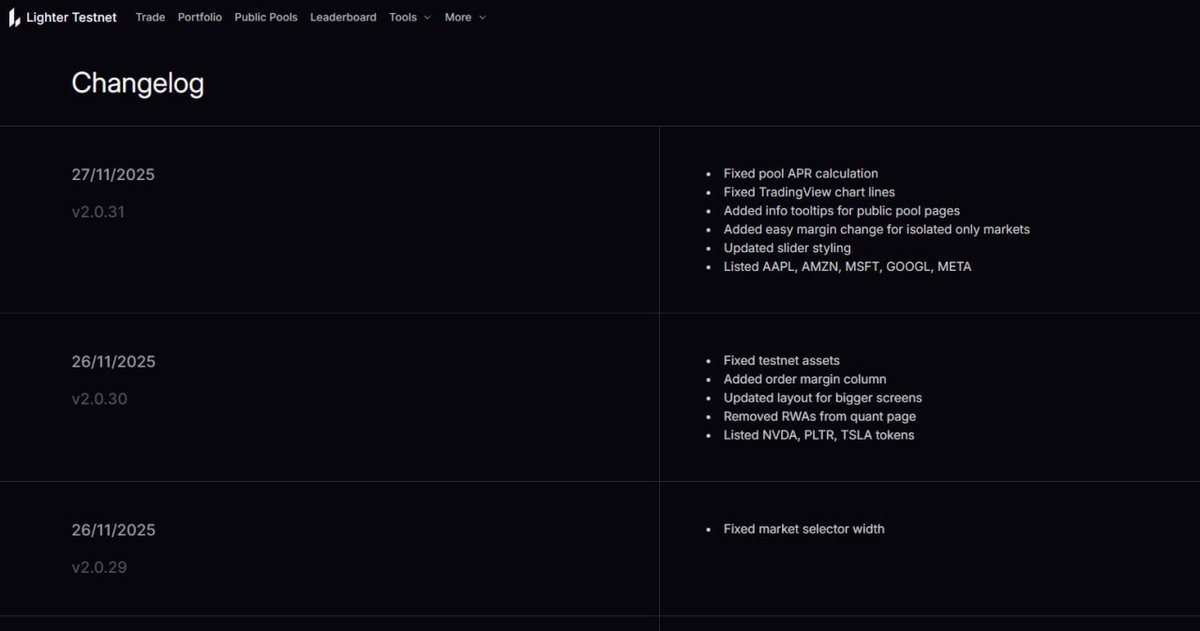The image size is (1200, 631).
Task: Open the Trade page
Action: (150, 17)
